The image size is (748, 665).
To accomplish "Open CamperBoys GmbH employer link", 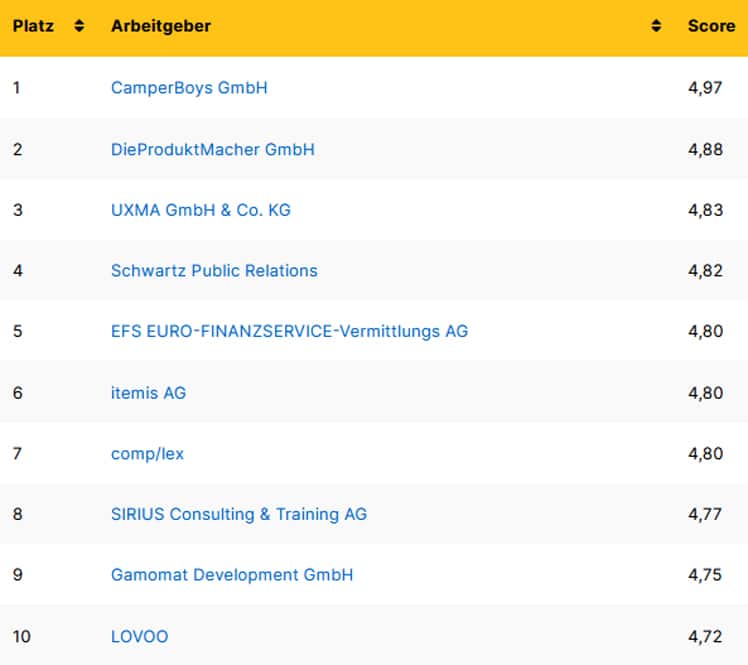I will point(189,88).
